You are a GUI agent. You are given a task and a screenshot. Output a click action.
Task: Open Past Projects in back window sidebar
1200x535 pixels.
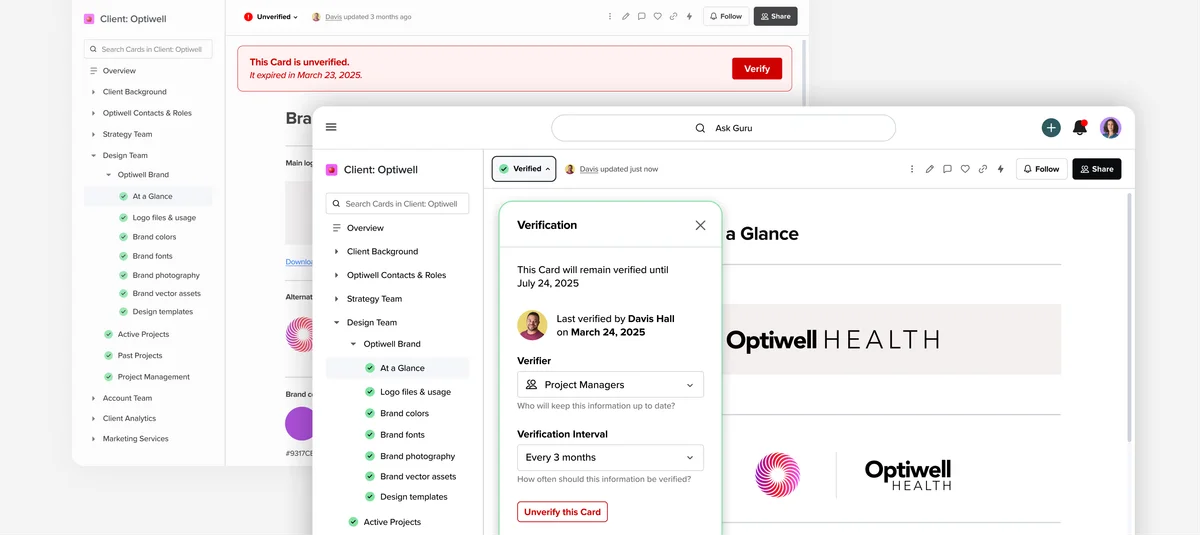click(139, 355)
